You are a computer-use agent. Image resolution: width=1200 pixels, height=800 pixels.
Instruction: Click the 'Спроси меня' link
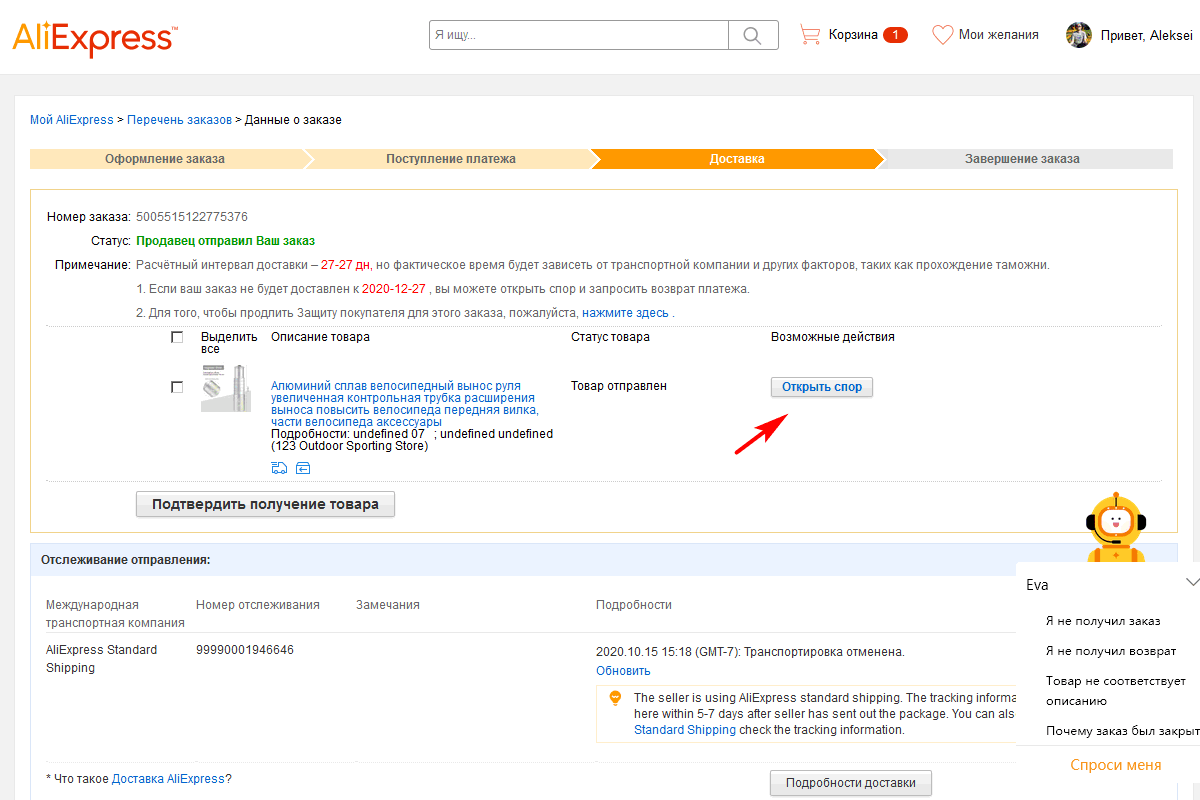[1116, 765]
